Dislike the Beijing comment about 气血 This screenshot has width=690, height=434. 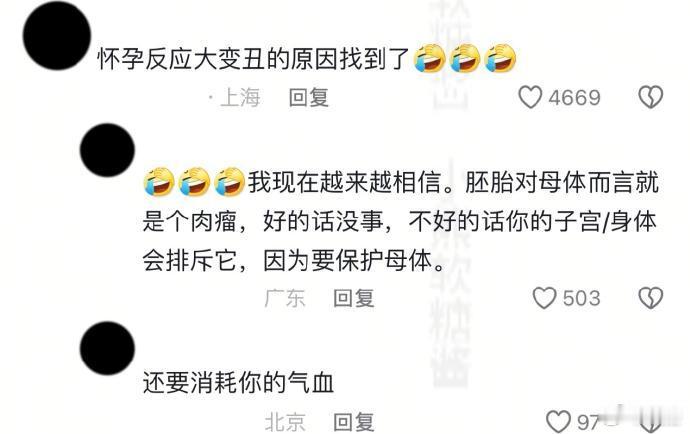point(650,423)
